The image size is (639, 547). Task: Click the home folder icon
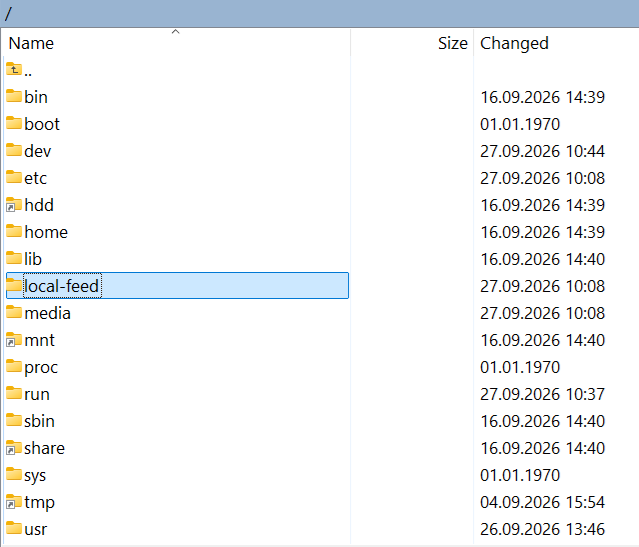click(x=14, y=231)
